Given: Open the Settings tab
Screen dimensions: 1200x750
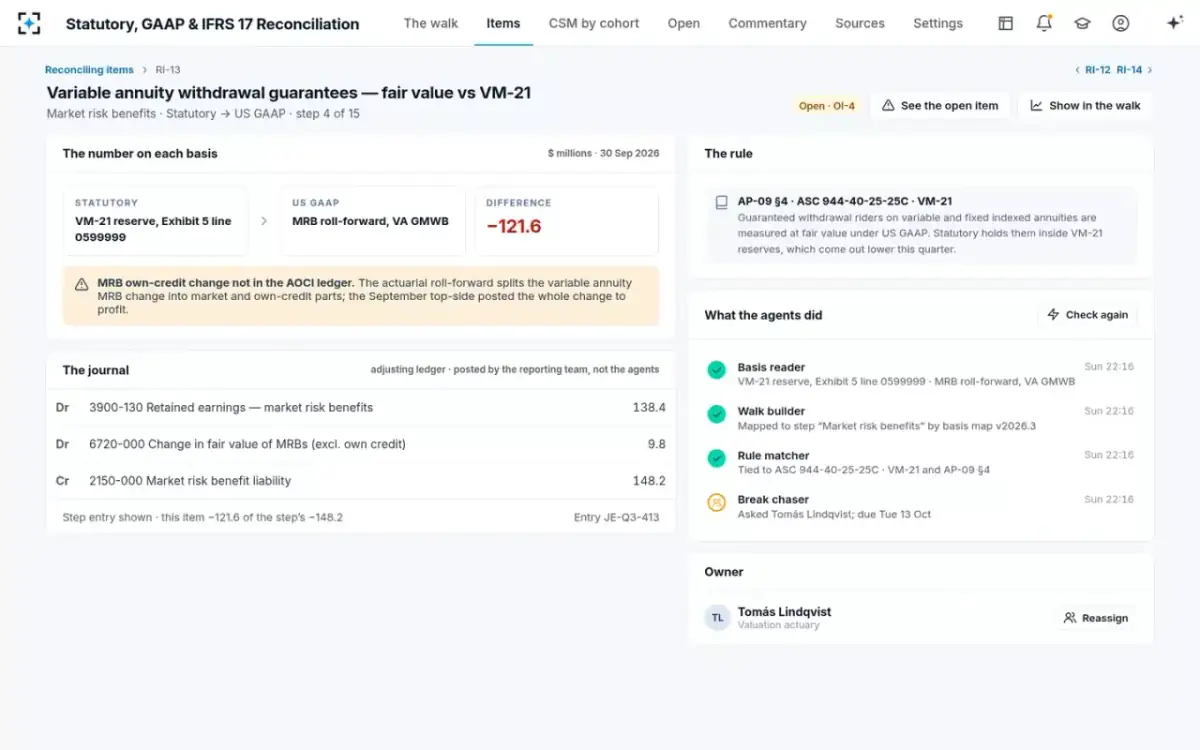Looking at the screenshot, I should point(938,23).
